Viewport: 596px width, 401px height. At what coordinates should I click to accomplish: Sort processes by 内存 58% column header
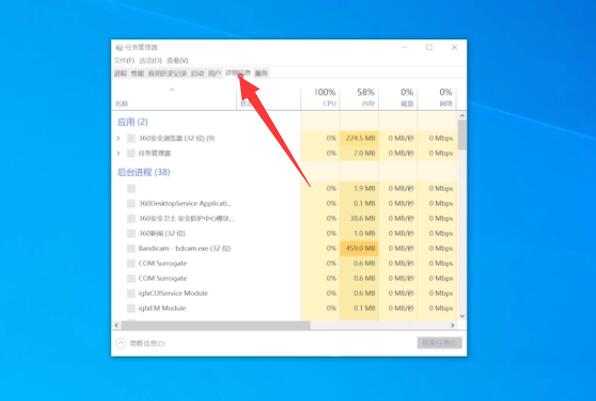(359, 98)
